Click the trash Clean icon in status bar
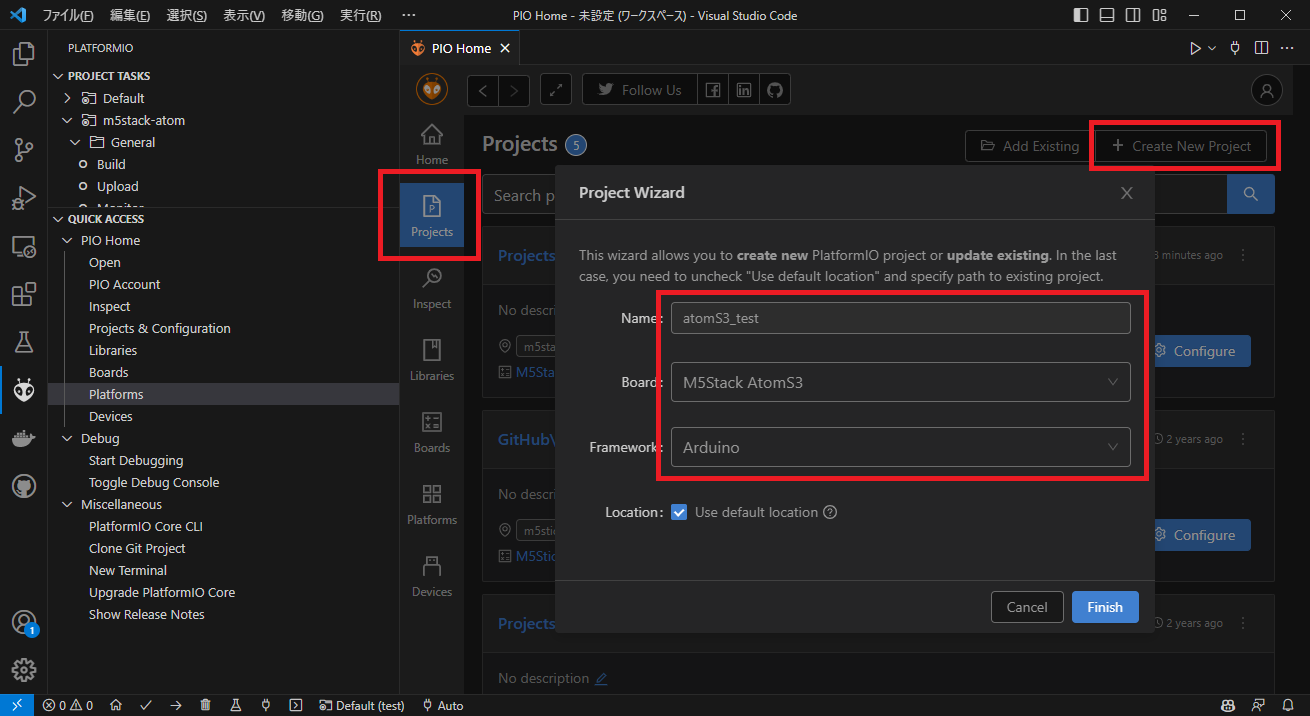Screen dimensions: 1310x716 pyautogui.click(x=205, y=705)
